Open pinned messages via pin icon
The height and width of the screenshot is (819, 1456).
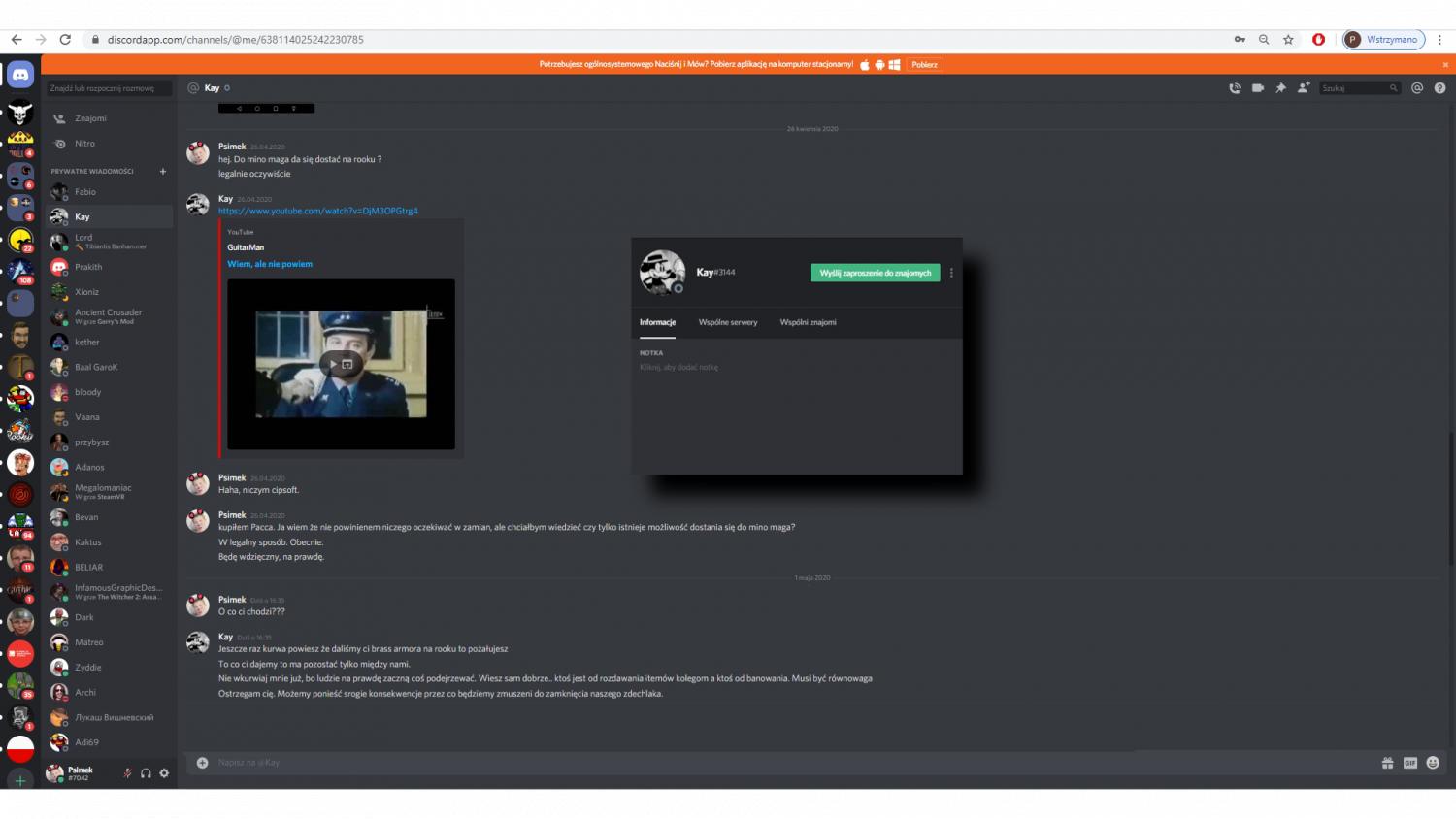pos(1280,88)
